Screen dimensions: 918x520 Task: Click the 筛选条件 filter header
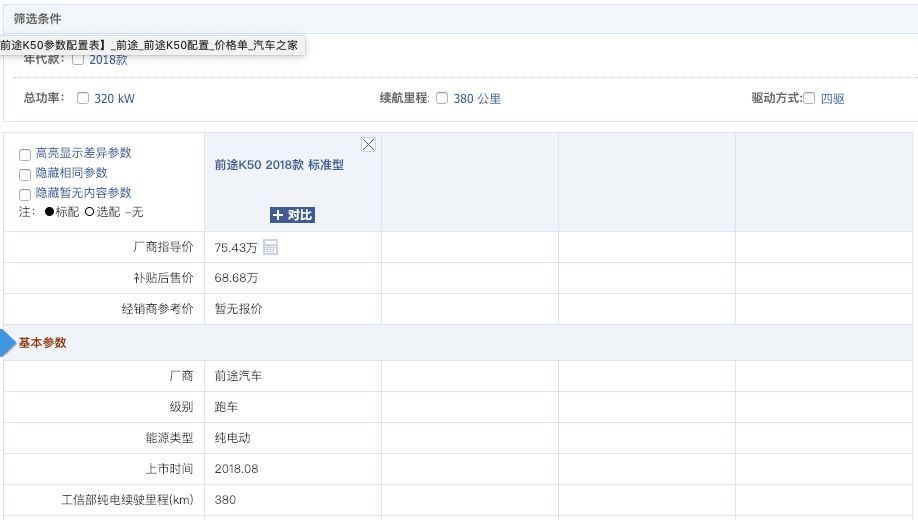(x=37, y=19)
